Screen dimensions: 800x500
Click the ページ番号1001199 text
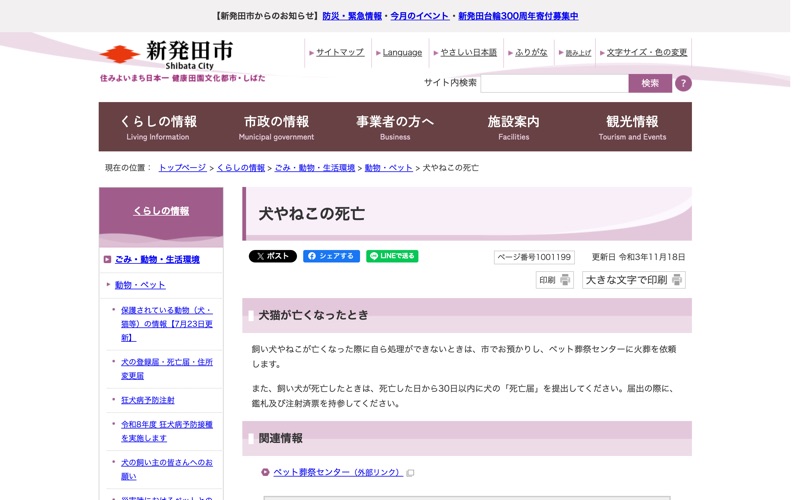(534, 257)
